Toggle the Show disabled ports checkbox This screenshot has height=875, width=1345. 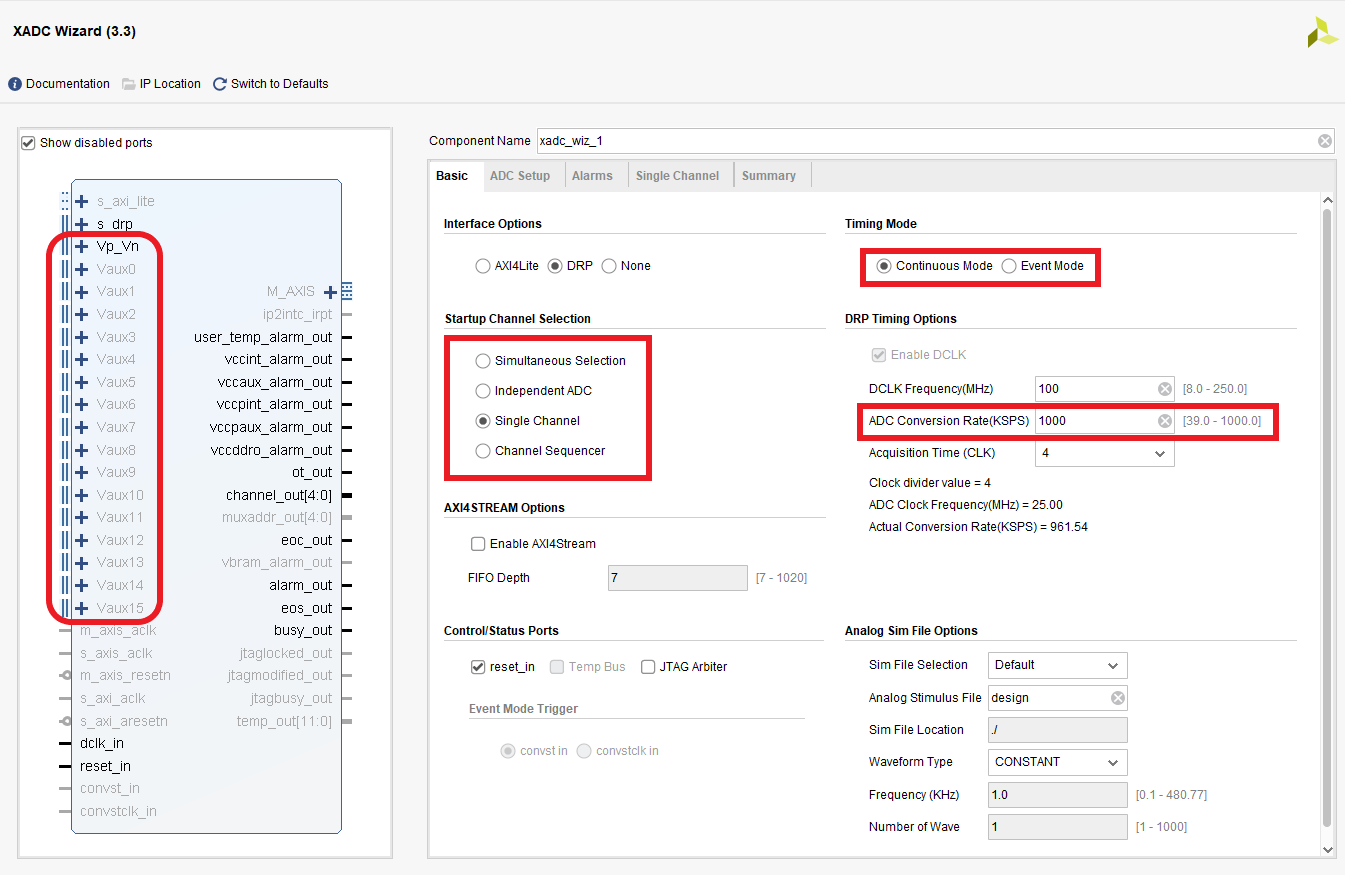pos(28,142)
